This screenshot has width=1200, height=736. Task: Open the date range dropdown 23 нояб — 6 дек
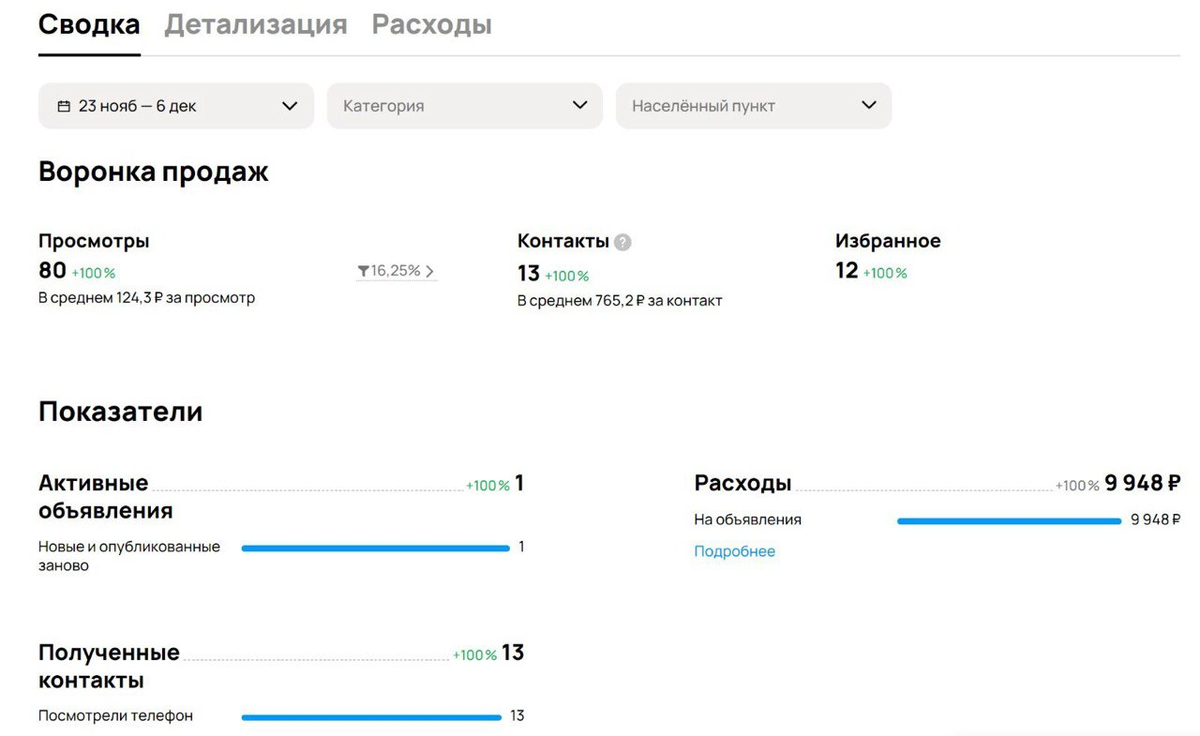point(176,105)
